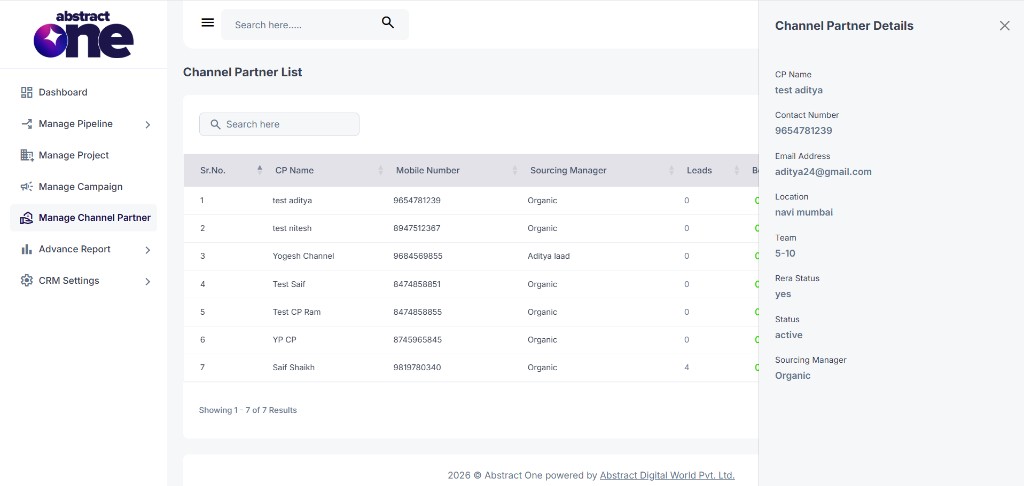Open CRM Settings menu item

(69, 280)
